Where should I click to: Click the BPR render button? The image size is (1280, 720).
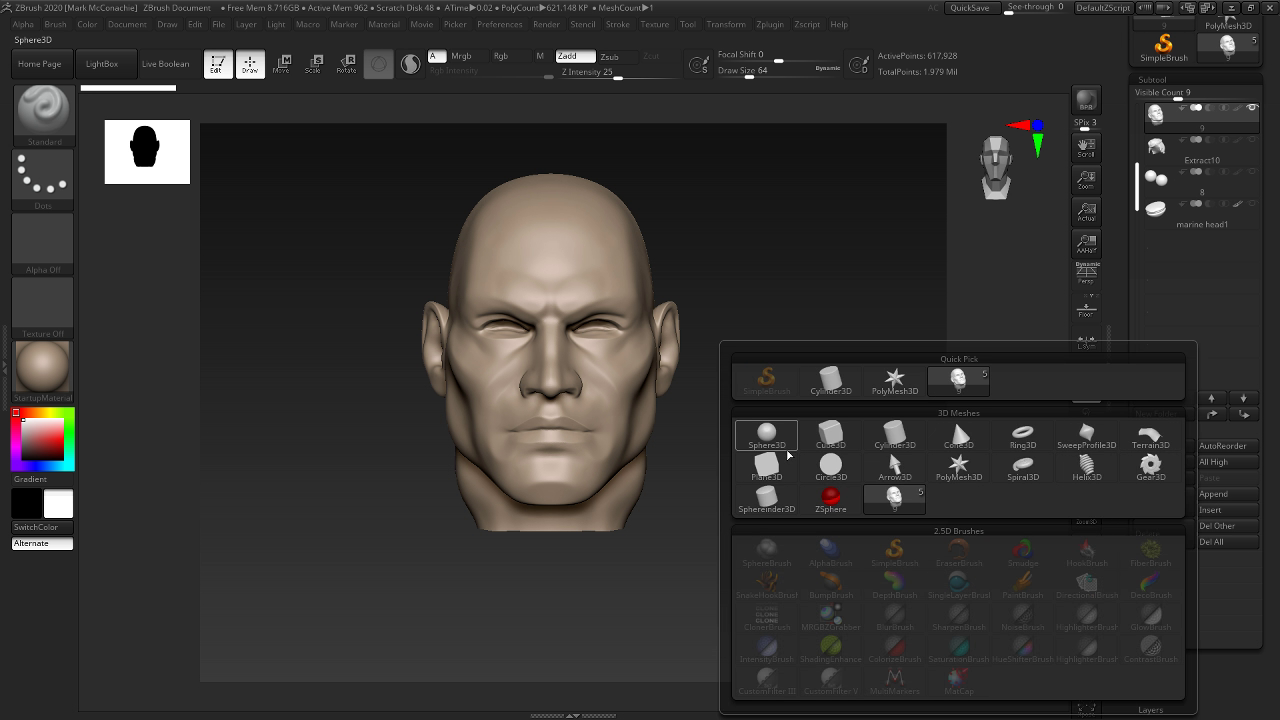click(1086, 100)
